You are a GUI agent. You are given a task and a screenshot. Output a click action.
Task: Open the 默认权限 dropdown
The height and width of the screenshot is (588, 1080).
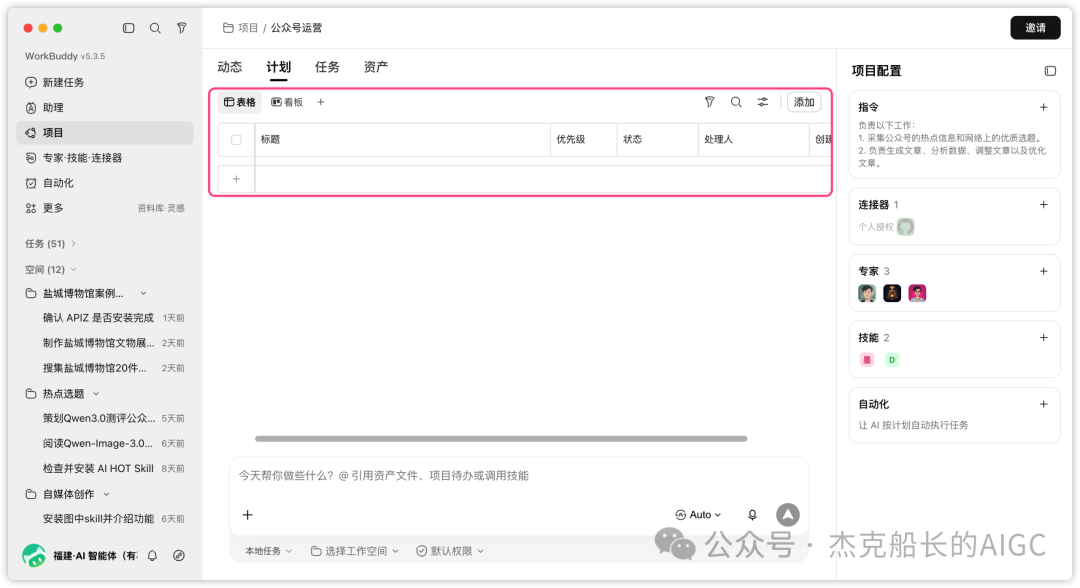450,551
